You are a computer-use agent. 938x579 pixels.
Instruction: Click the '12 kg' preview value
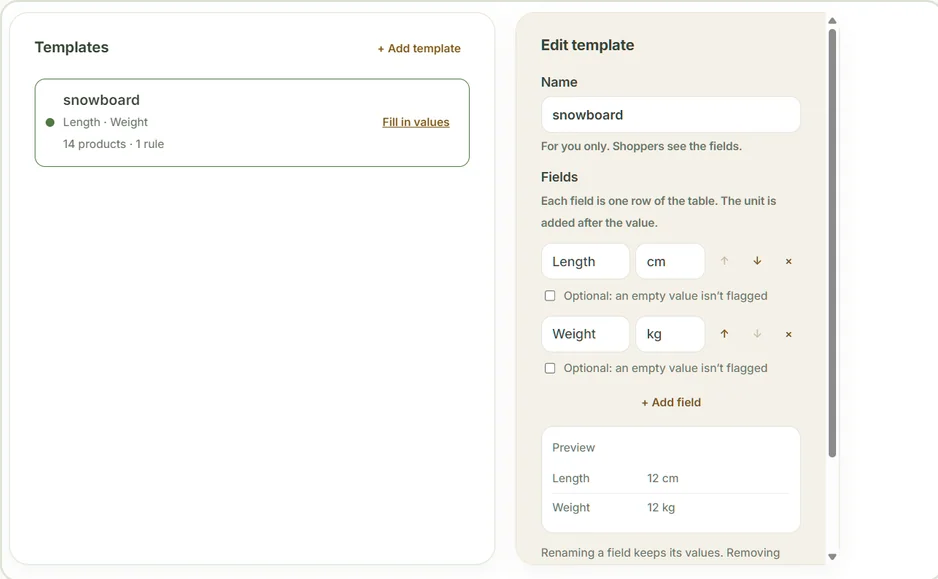click(x=661, y=507)
